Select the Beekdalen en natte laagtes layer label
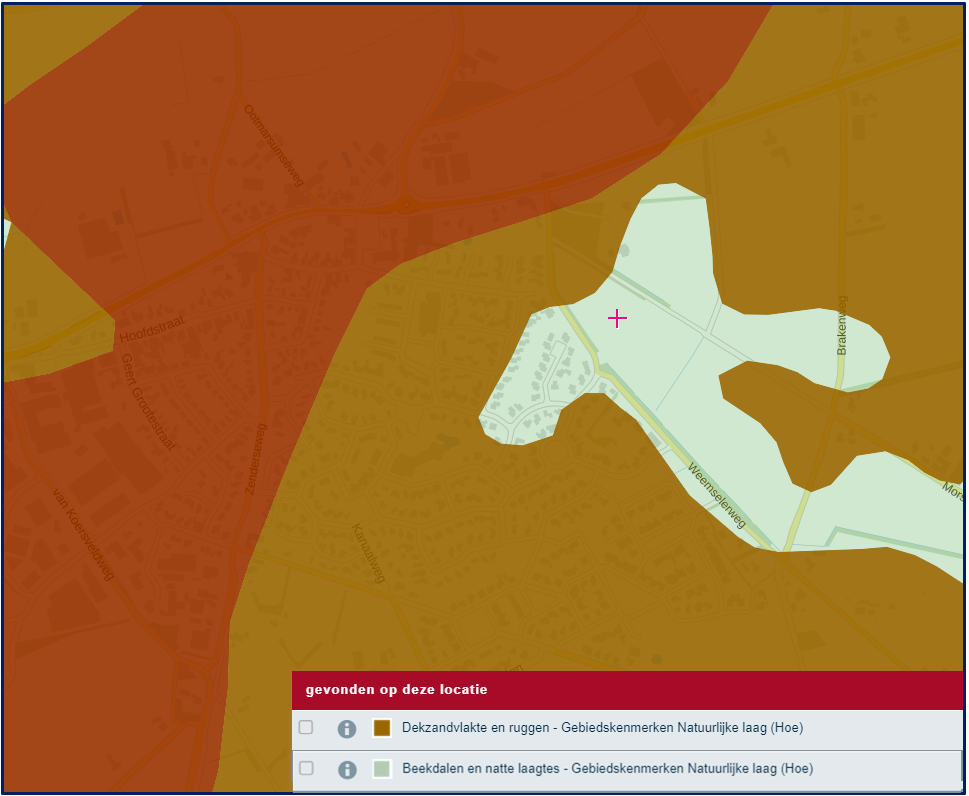The width and height of the screenshot is (969, 796). [x=607, y=769]
